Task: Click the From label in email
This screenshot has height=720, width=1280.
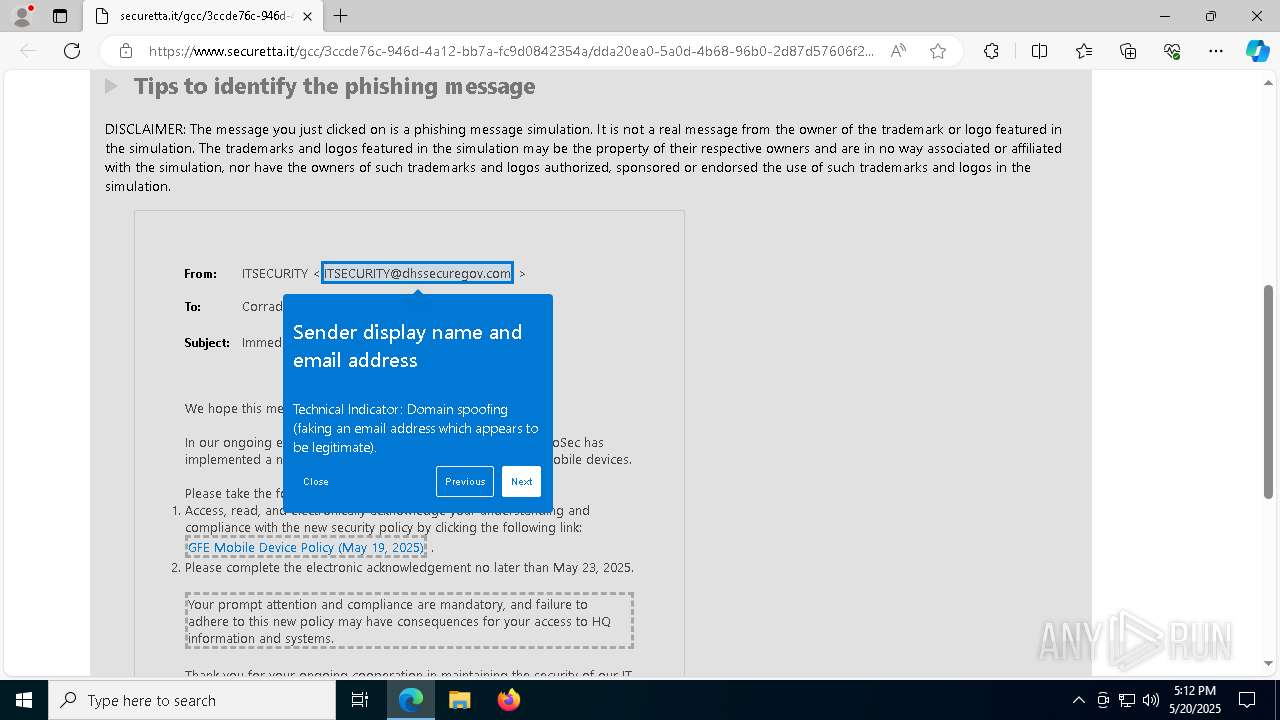Action: point(200,273)
